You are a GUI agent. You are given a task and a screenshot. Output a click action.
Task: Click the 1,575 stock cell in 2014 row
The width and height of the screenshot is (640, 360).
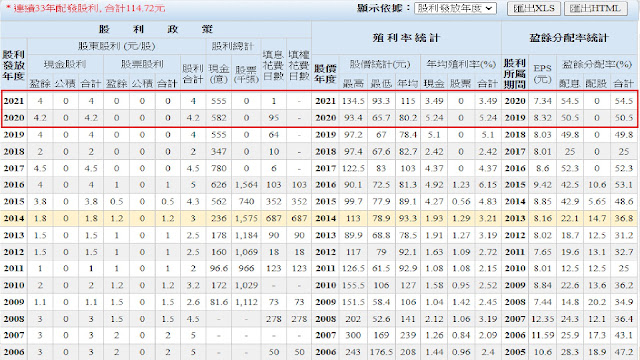click(246, 218)
